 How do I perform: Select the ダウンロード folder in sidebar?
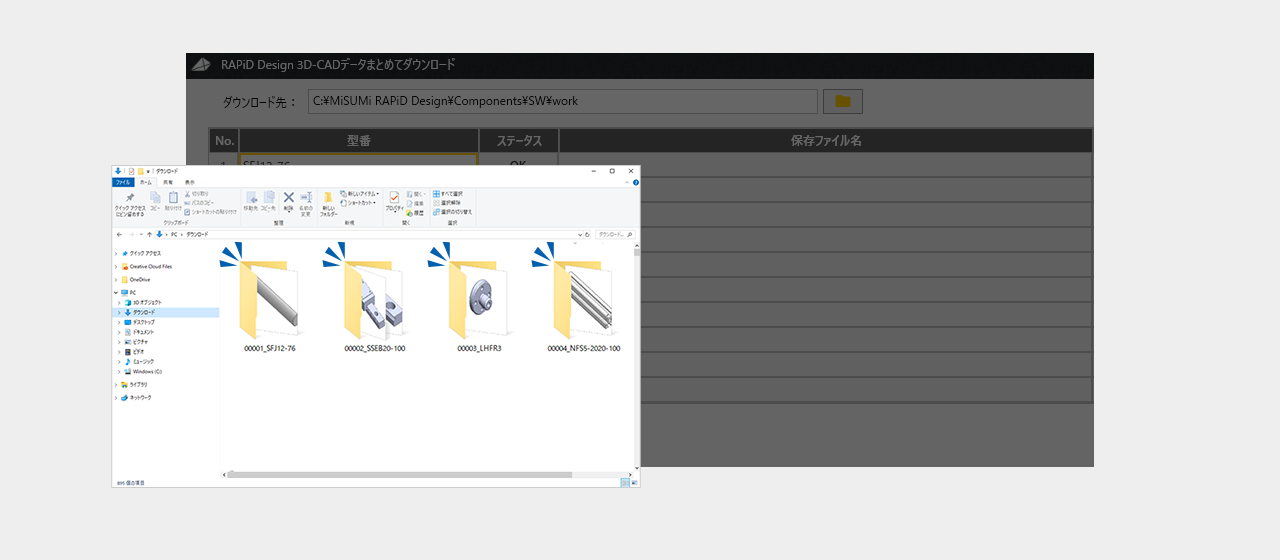point(144,312)
